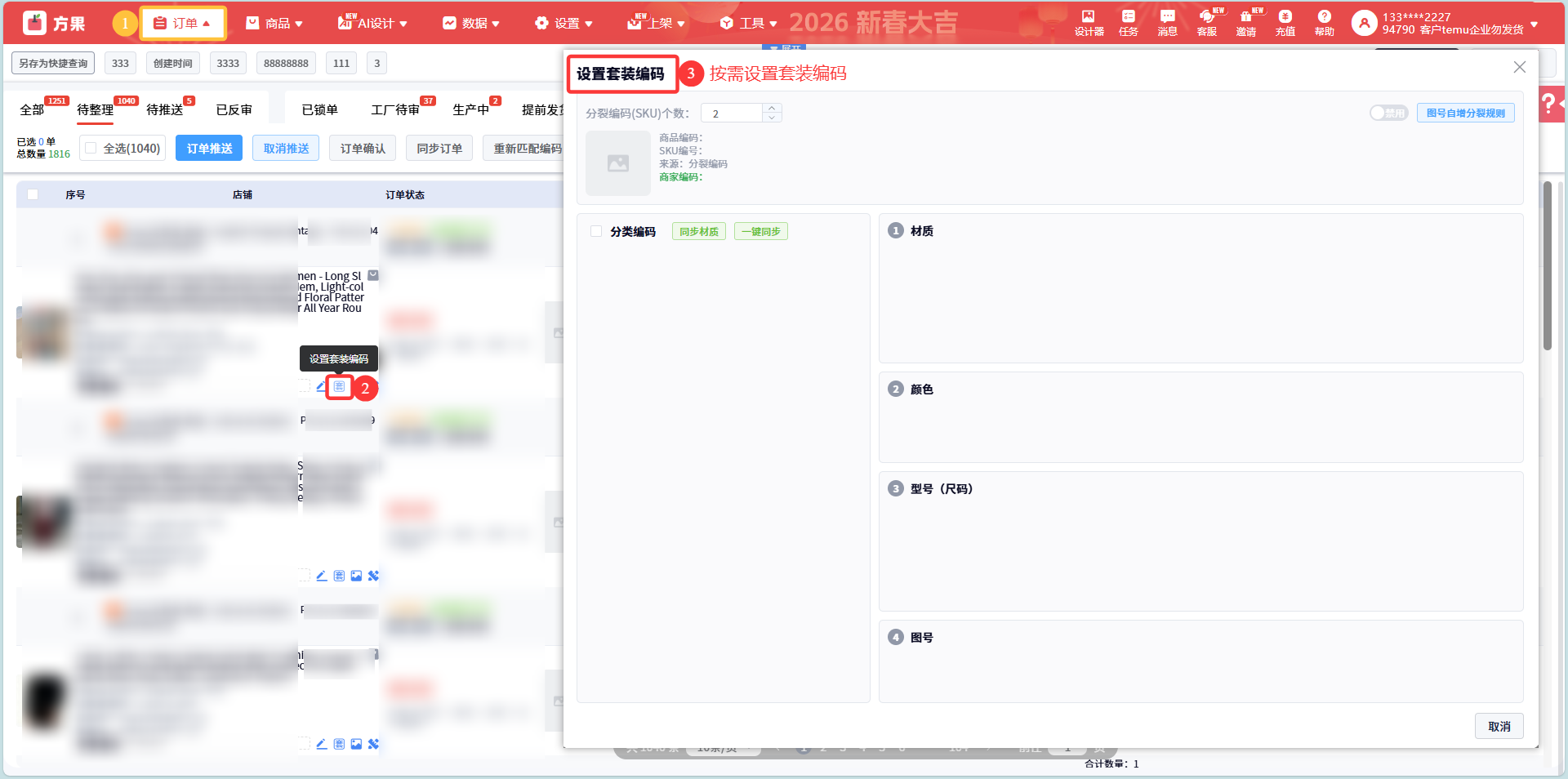This screenshot has height=779, width=1568.
Task: Click the user avatar icon
Action: click(x=1364, y=23)
